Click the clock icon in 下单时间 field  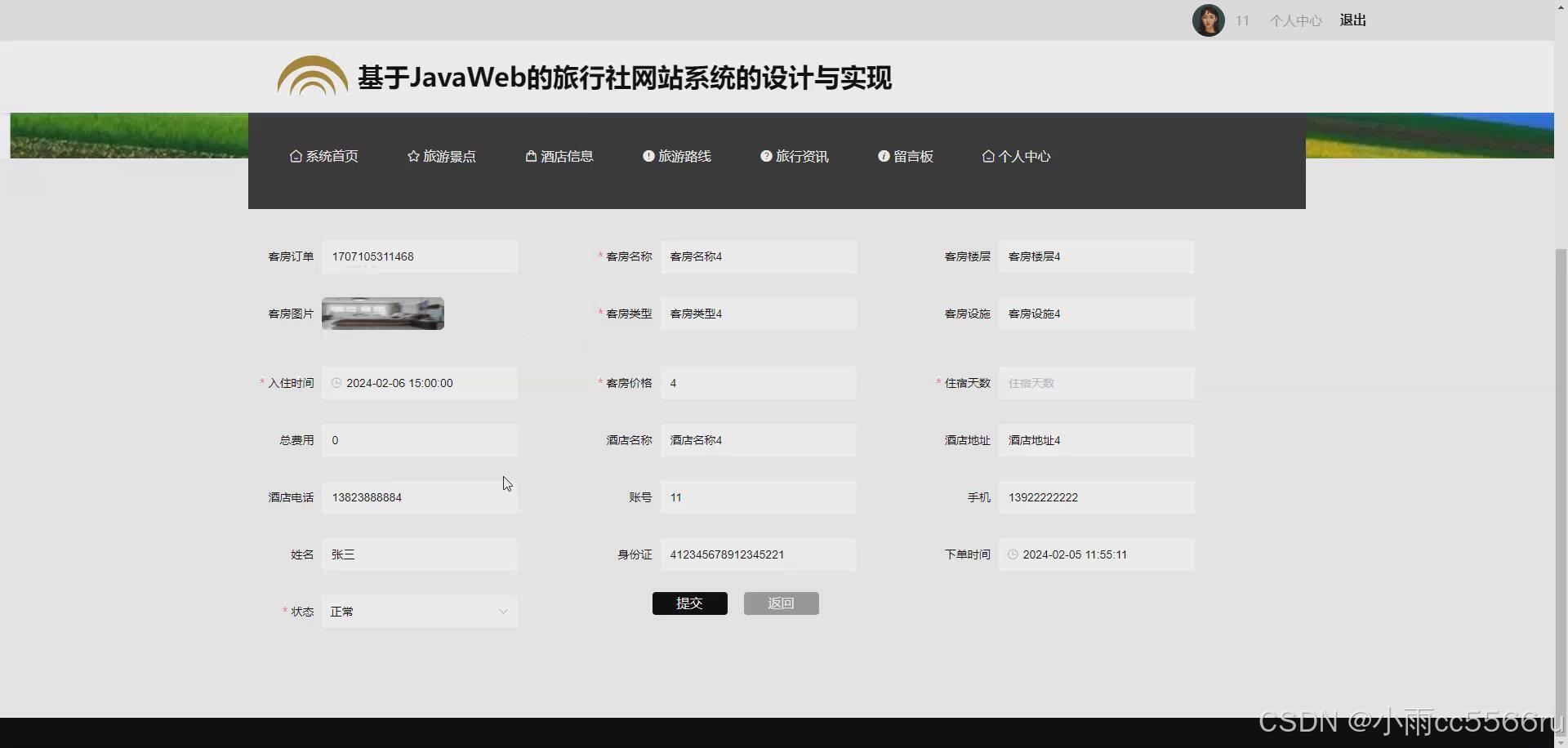pyautogui.click(x=1013, y=554)
